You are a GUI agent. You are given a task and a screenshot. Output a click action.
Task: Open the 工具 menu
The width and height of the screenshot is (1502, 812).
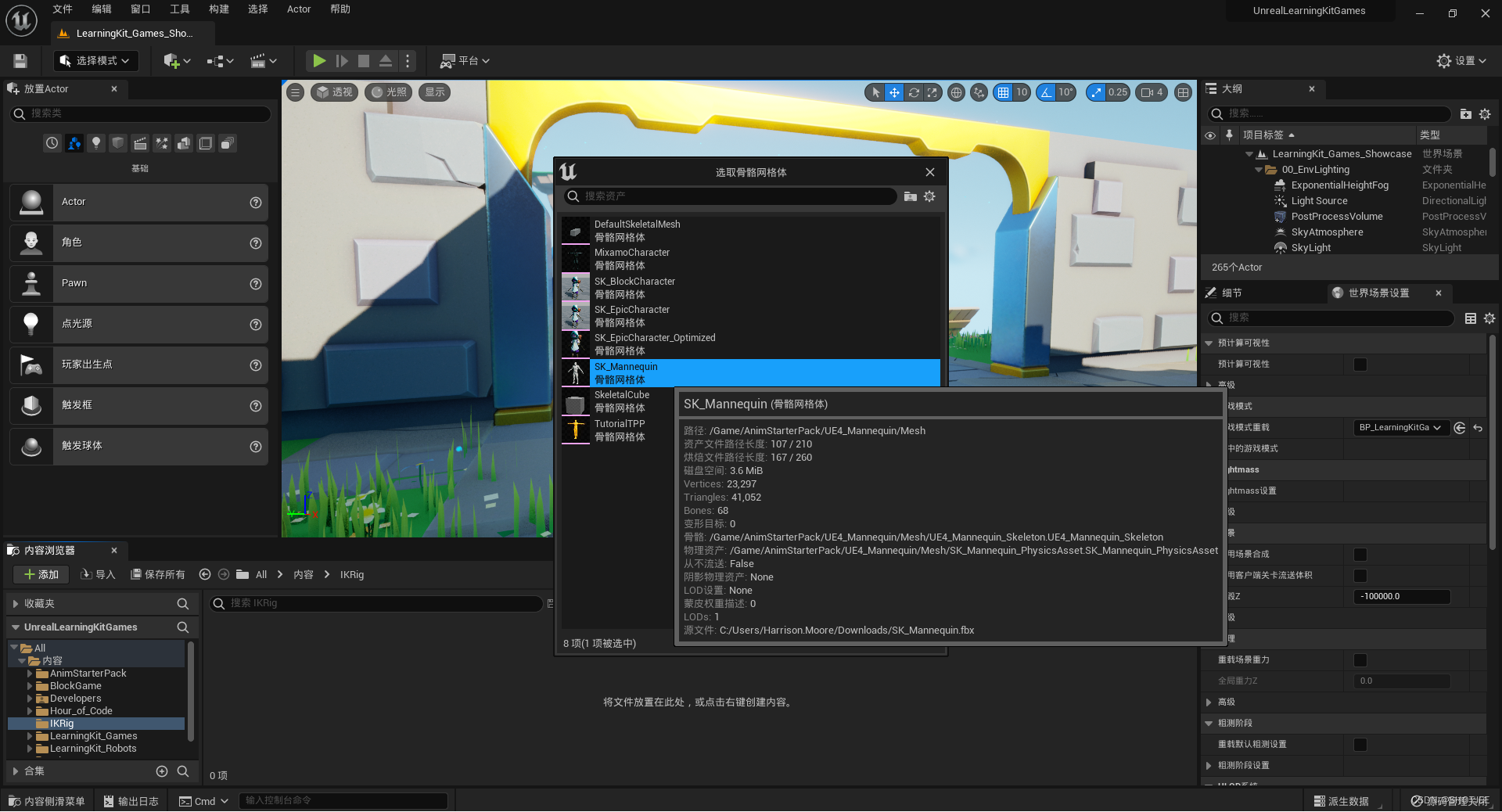point(180,9)
